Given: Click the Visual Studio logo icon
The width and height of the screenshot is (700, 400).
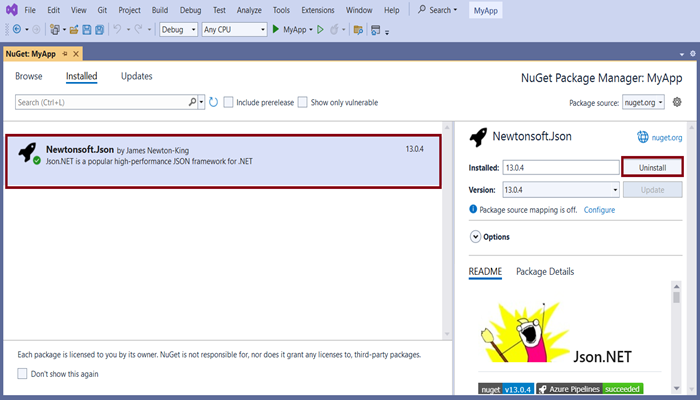Looking at the screenshot, I should point(12,9).
